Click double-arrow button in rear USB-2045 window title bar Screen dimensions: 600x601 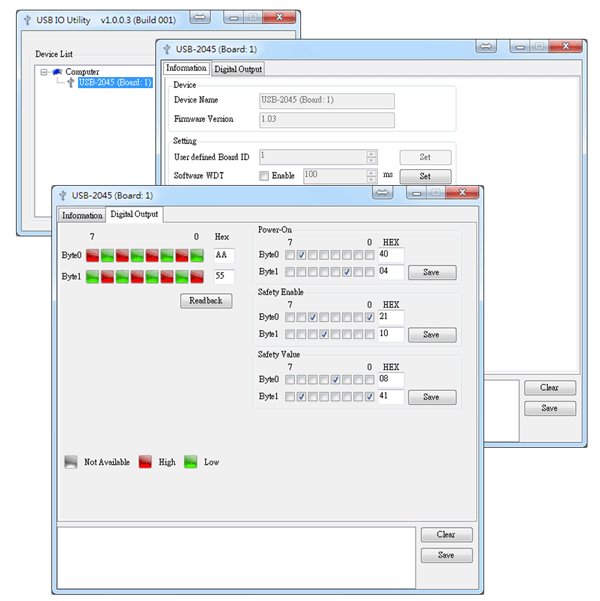pyautogui.click(x=486, y=46)
